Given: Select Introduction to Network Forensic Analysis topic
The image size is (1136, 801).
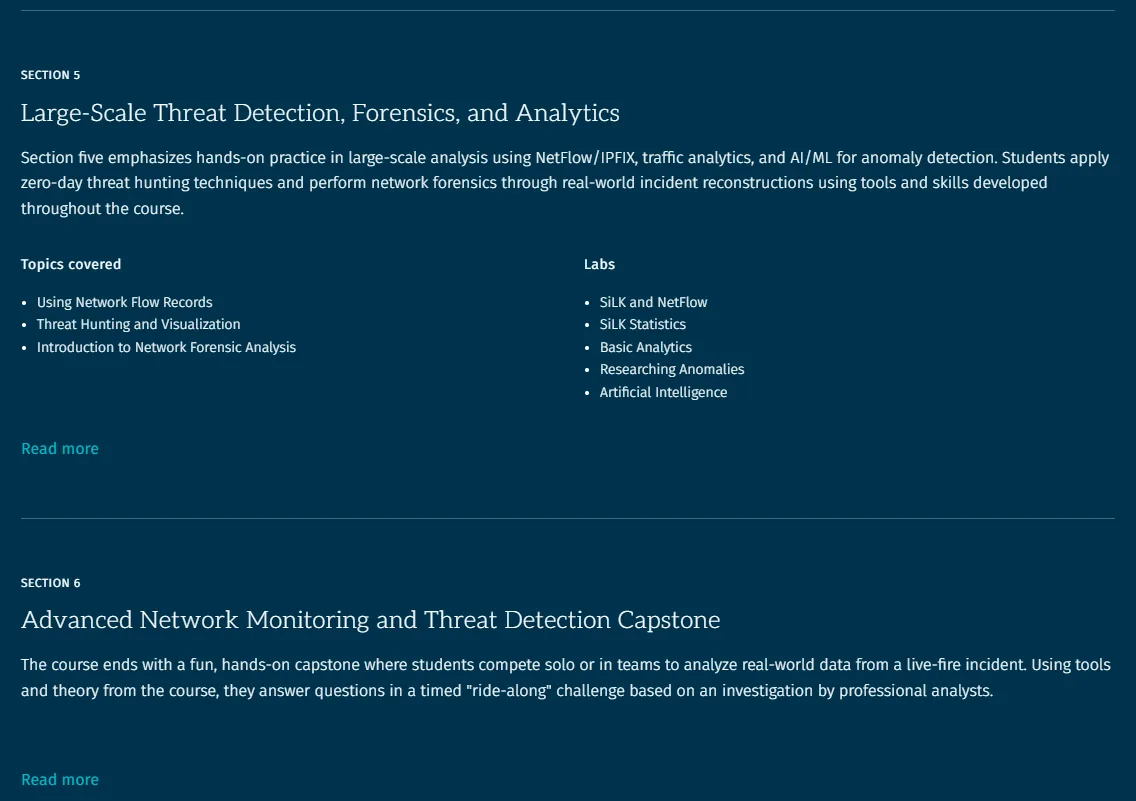Looking at the screenshot, I should 167,348.
